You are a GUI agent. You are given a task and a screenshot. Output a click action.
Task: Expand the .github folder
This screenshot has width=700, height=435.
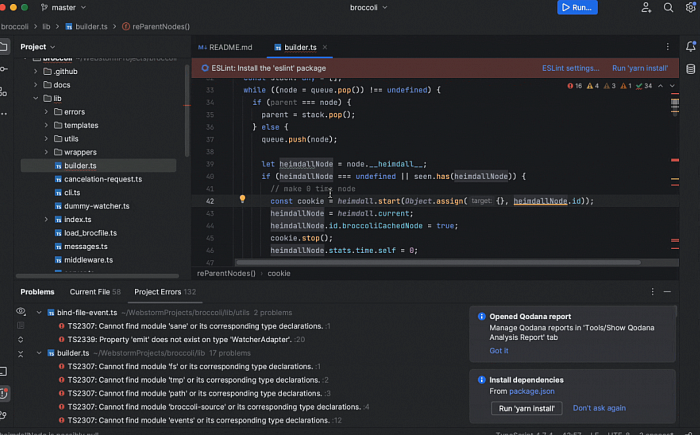click(36, 71)
